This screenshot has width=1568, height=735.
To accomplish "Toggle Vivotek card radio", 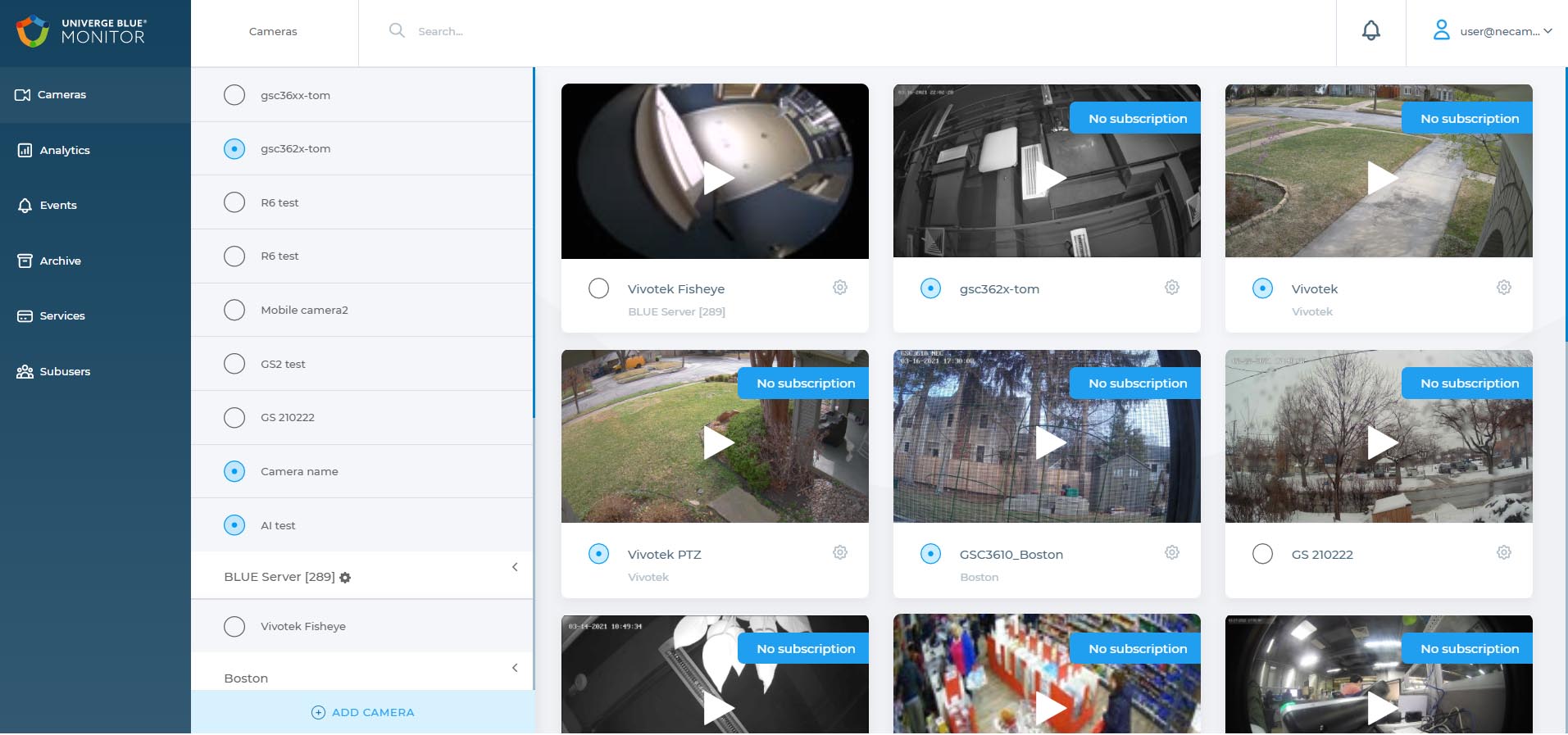I will [x=1263, y=288].
